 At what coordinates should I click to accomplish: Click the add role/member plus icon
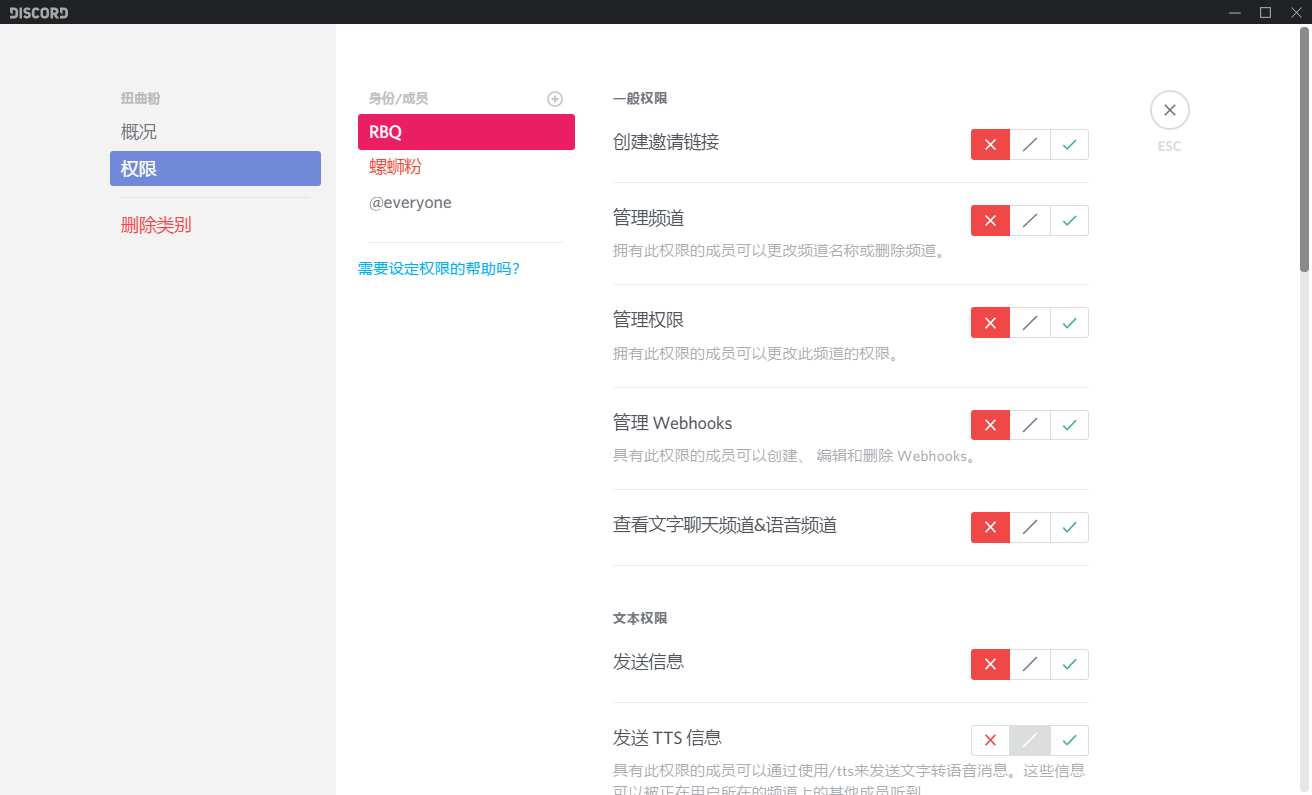555,99
